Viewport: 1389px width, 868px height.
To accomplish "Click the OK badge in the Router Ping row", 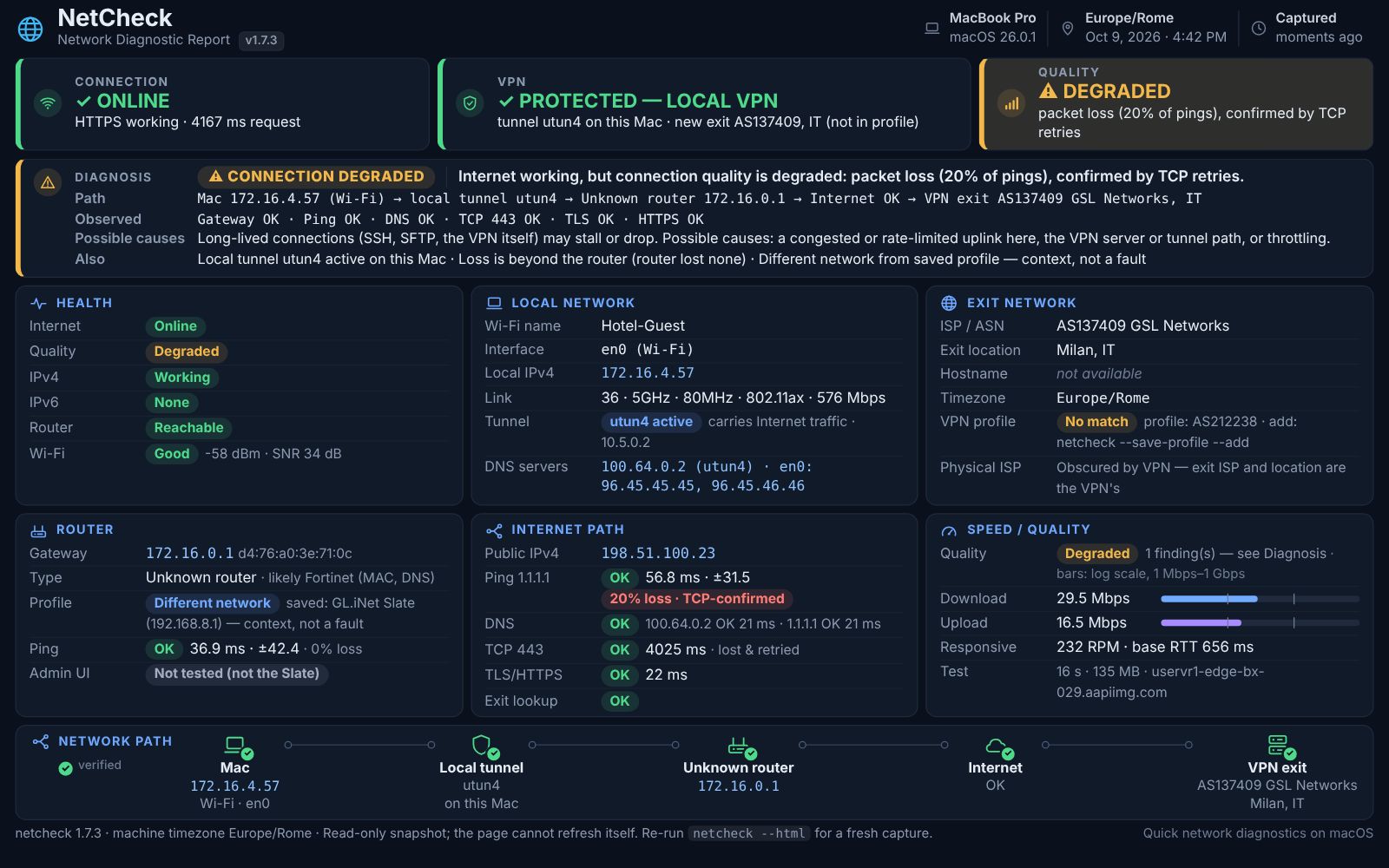I will pos(164,649).
